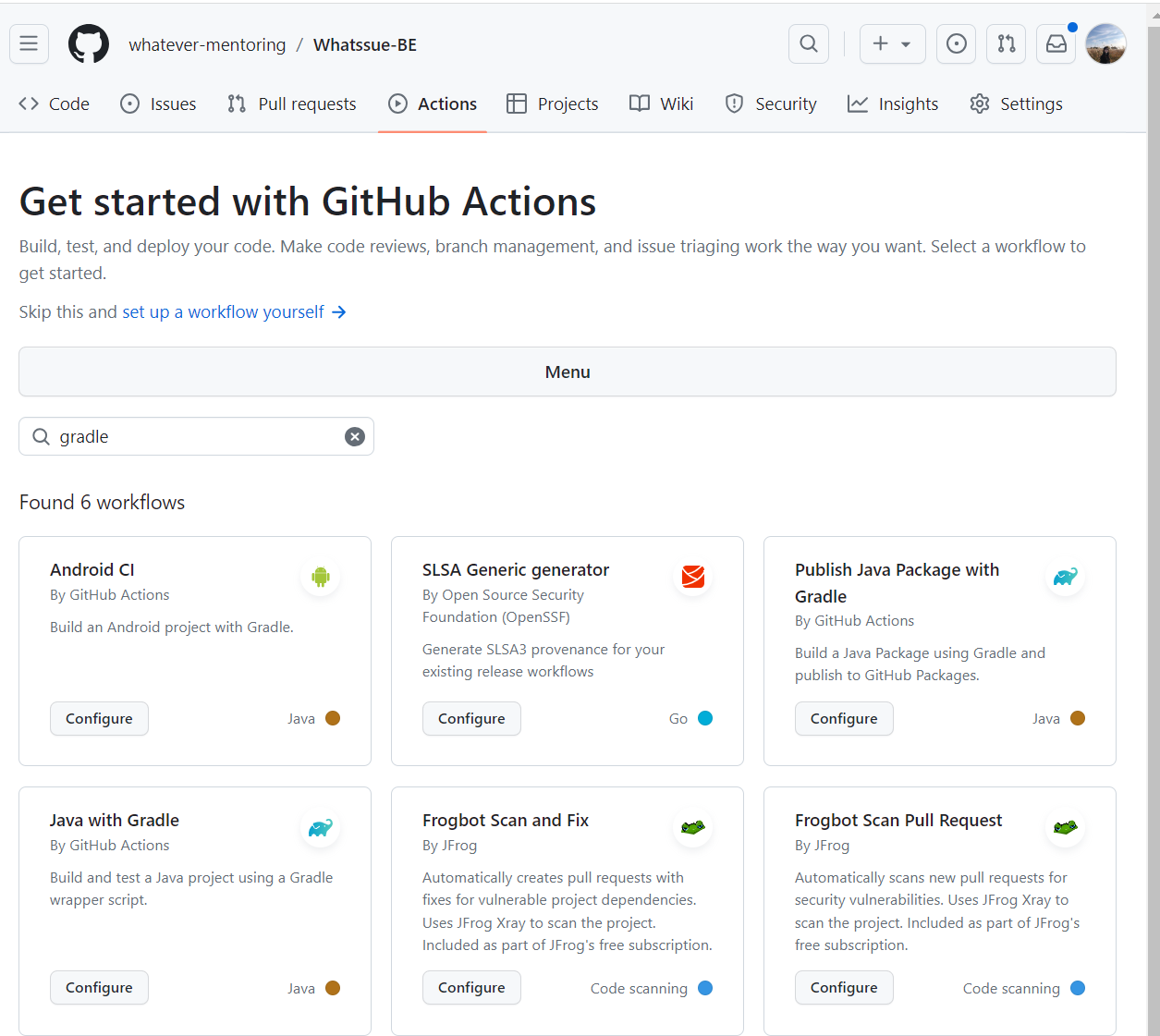Click Java color dot on Java with Gradle
Viewport: 1160px width, 1036px height.
333,988
